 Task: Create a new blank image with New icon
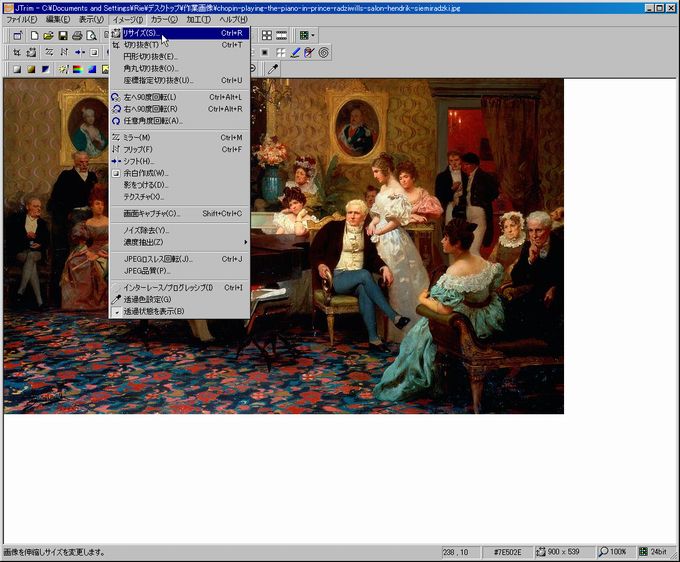(x=34, y=36)
